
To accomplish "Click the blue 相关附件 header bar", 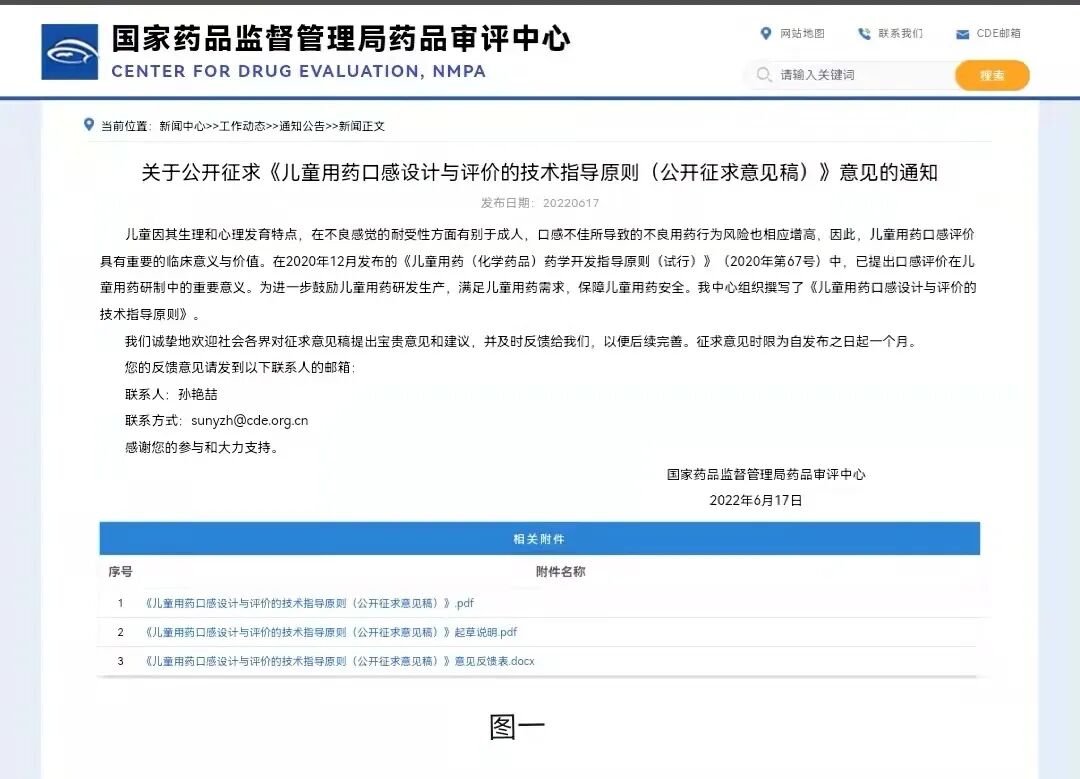I will coord(539,539).
